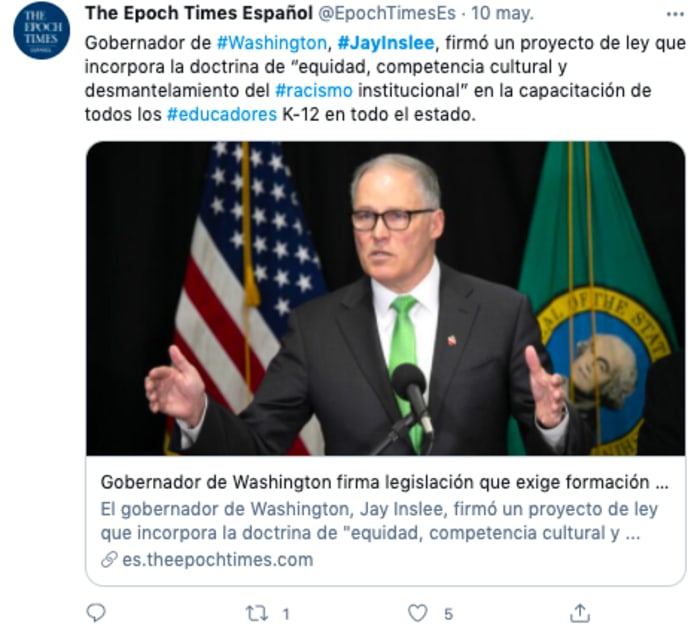The height and width of the screenshot is (633, 700).
Task: Open the share options icon
Action: pyautogui.click(x=580, y=613)
